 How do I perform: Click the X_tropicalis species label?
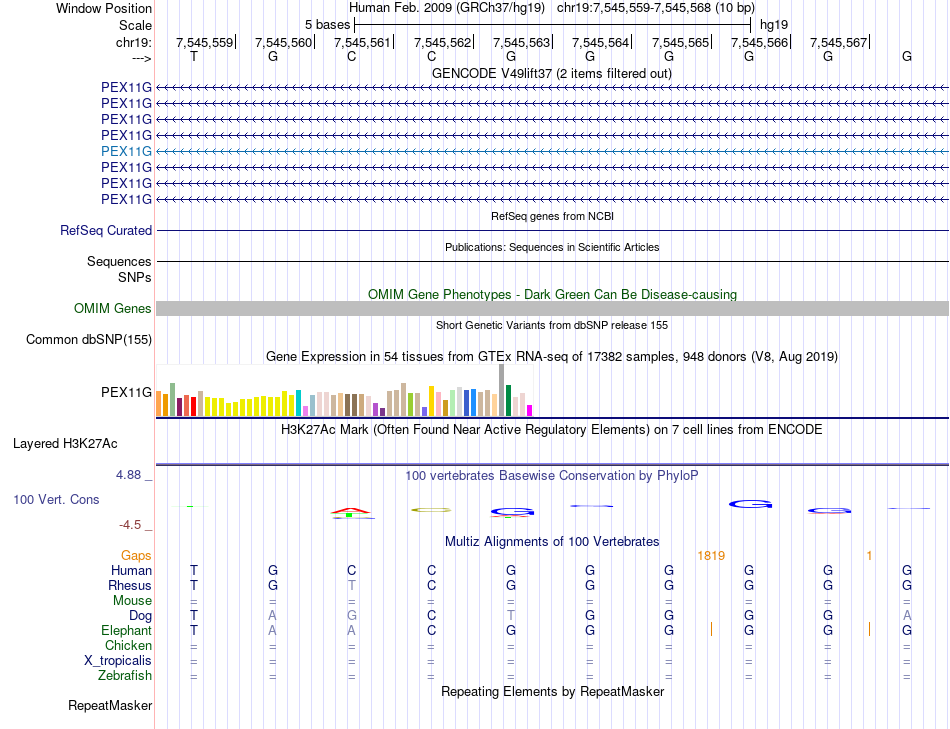(x=118, y=660)
